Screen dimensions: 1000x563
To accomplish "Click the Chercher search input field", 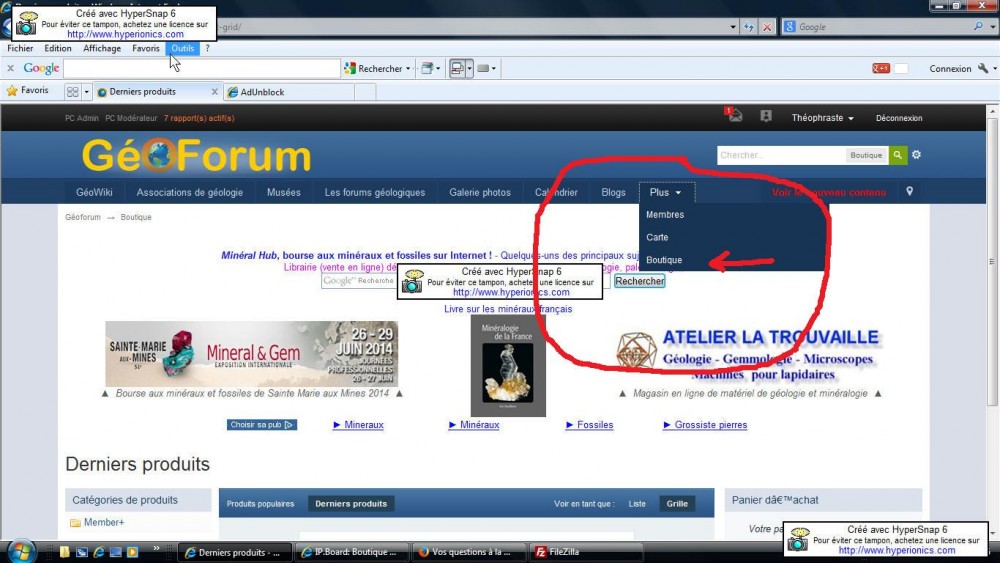I will pos(780,155).
